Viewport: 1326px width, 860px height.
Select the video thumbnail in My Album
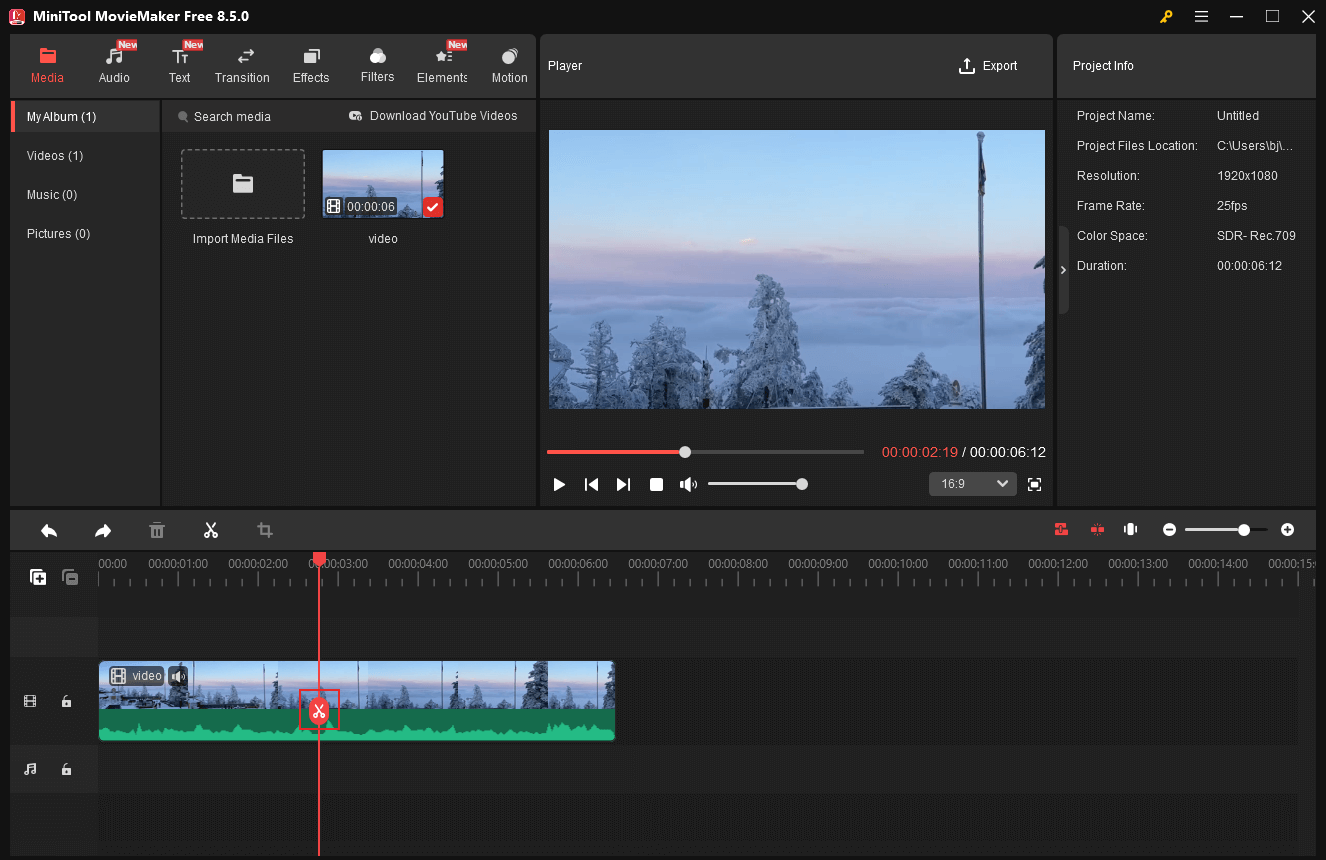coord(382,183)
